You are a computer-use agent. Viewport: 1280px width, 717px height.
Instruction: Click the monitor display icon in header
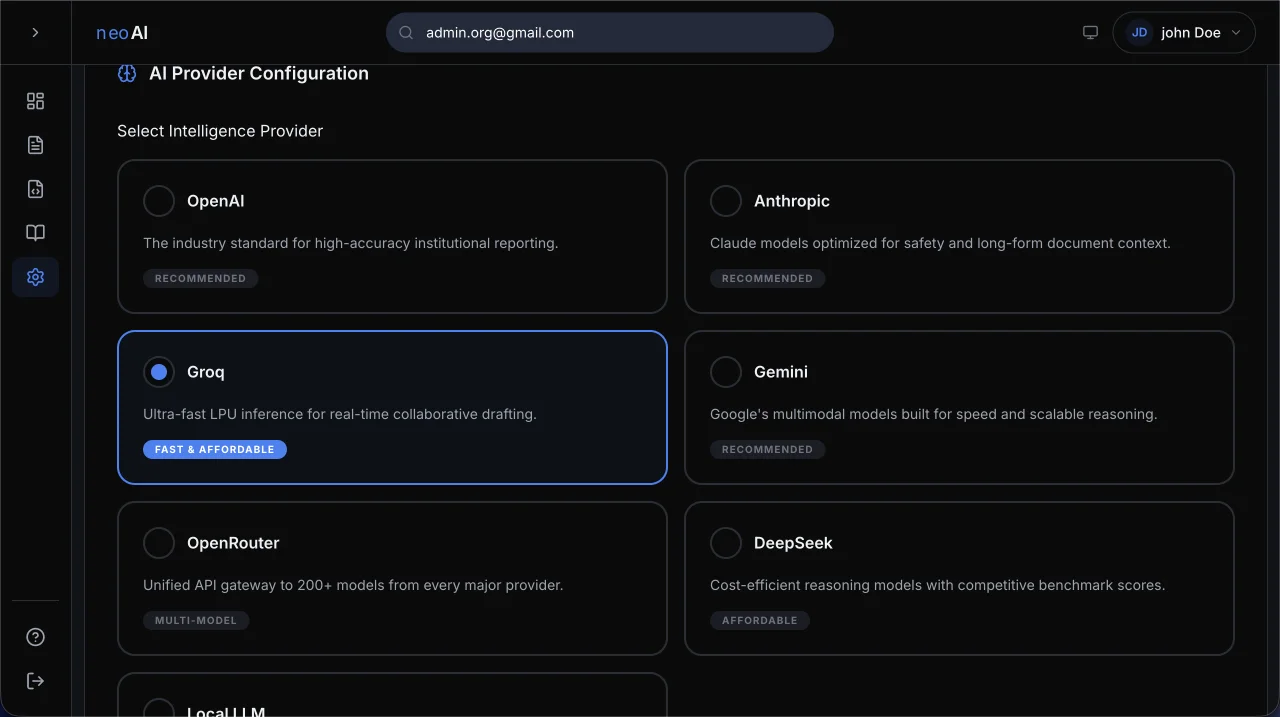[x=1090, y=32]
